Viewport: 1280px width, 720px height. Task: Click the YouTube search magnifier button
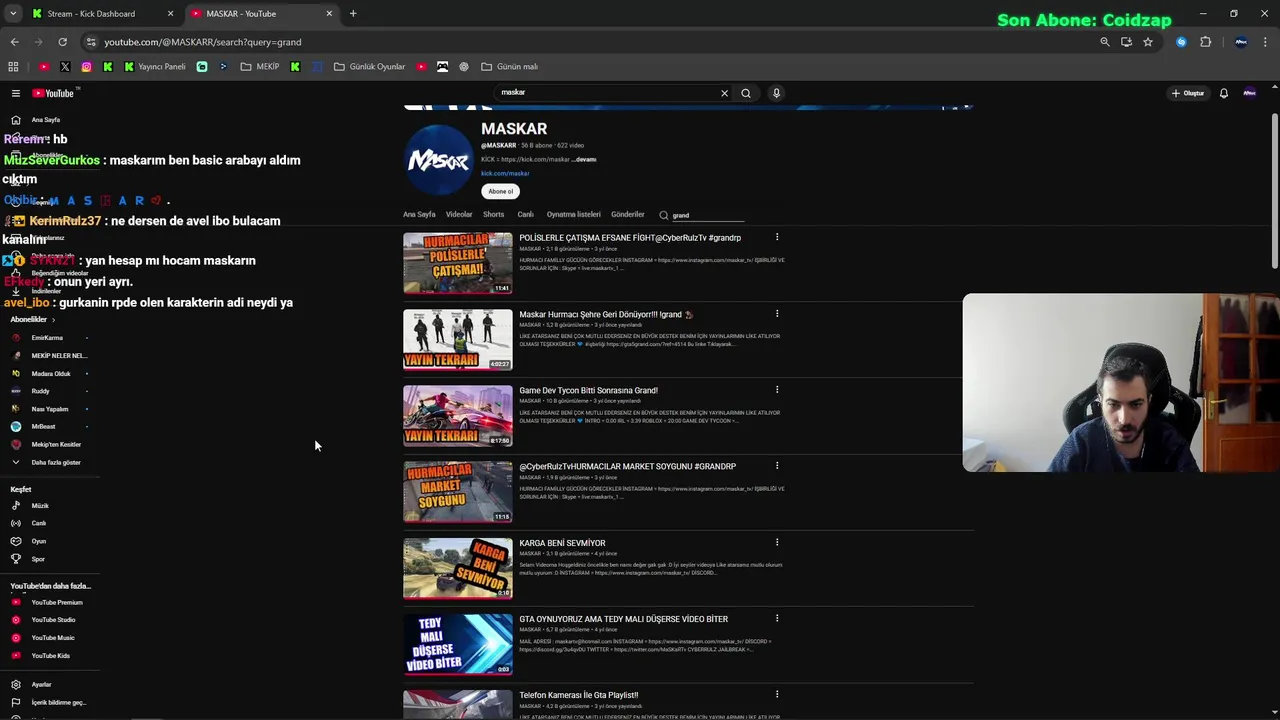[x=746, y=93]
